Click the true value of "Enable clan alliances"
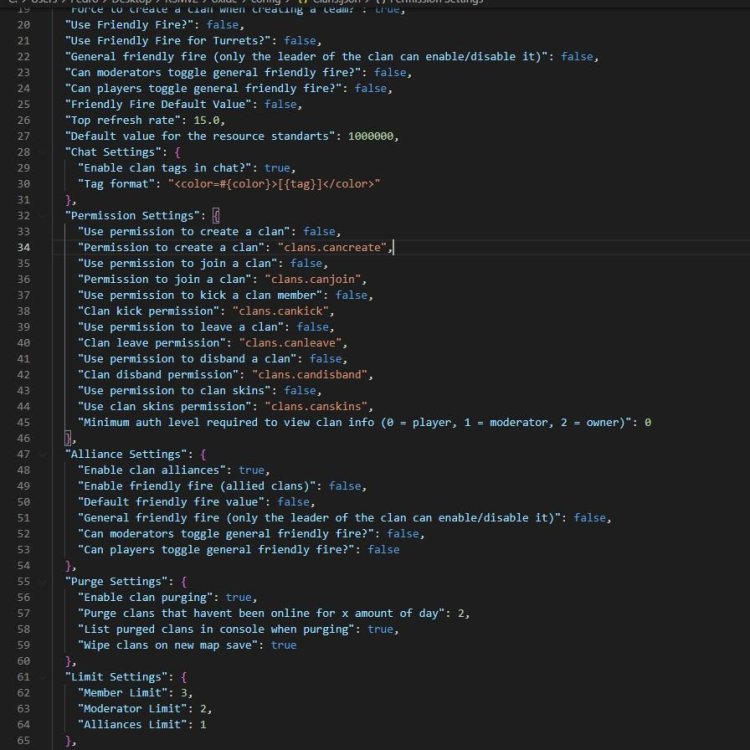The width and height of the screenshot is (750, 750). click(251, 470)
